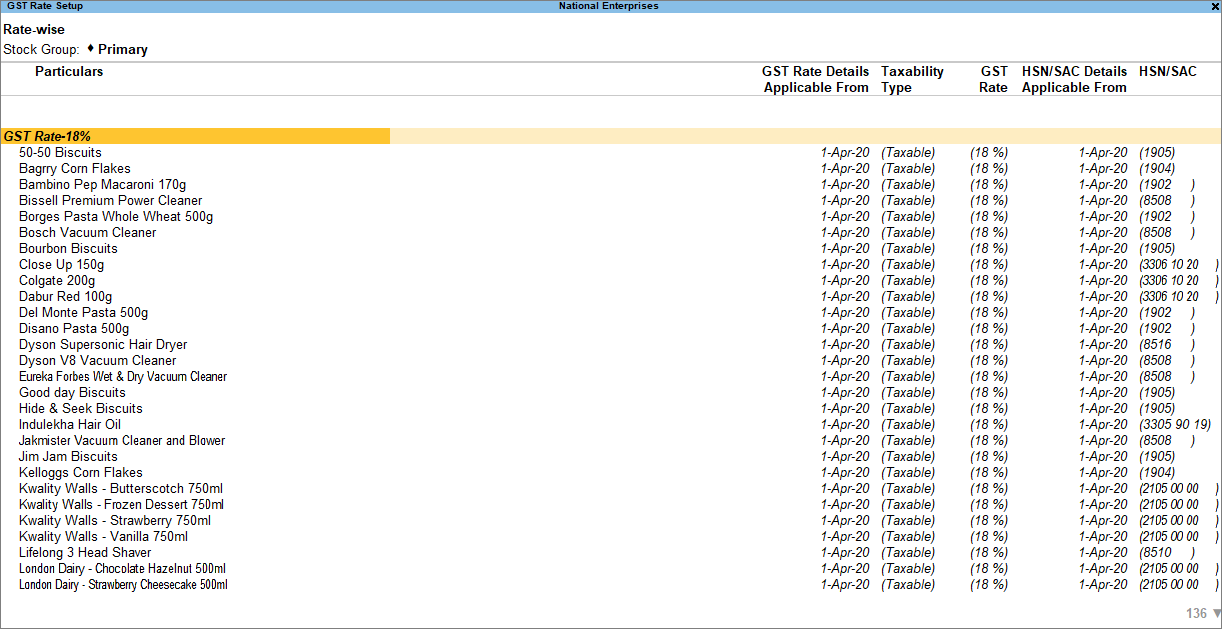Select the Hide & Seek Biscuits item
This screenshot has width=1222, height=629.
pyautogui.click(x=81, y=408)
